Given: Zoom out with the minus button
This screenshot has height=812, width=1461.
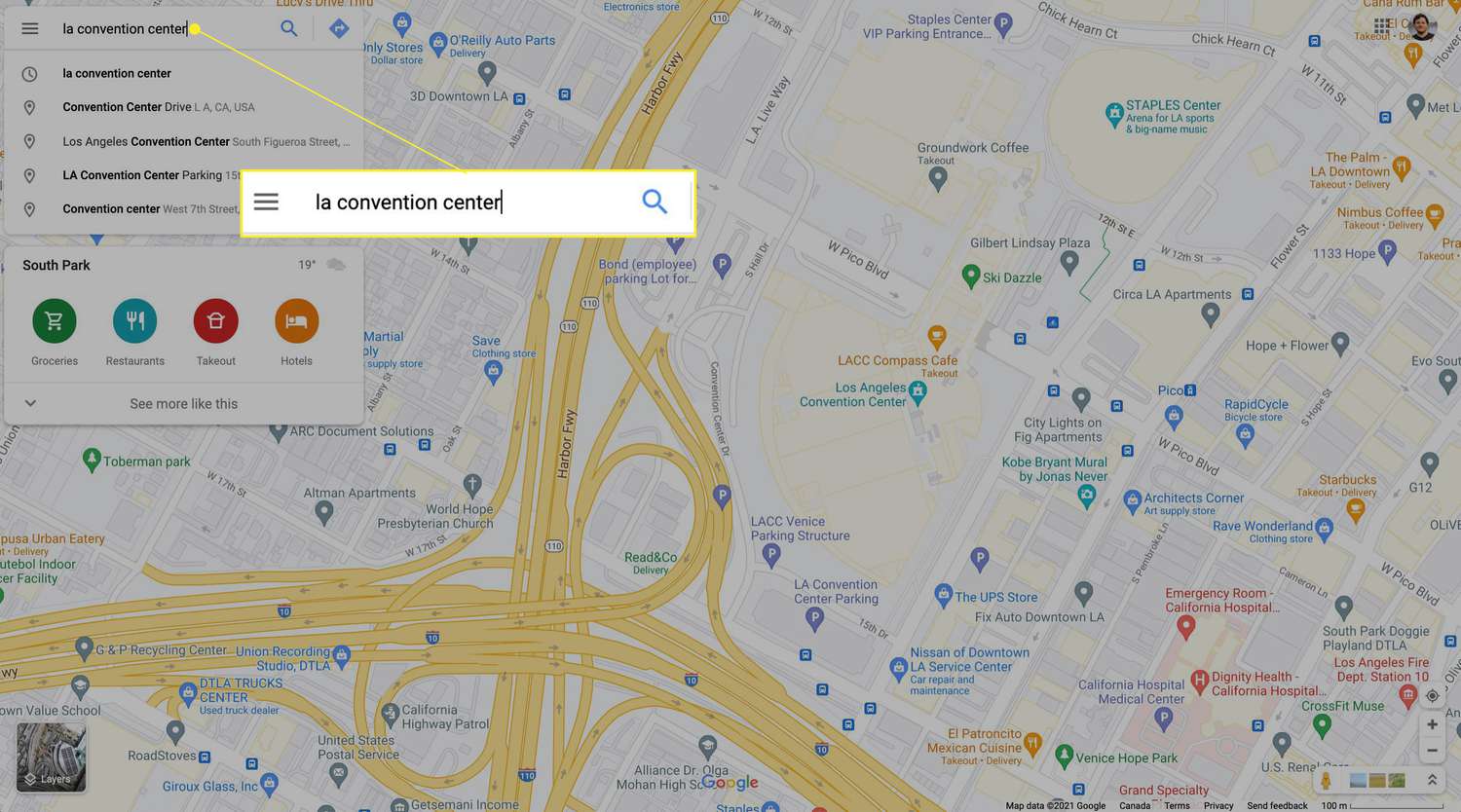Looking at the screenshot, I should coord(1432,751).
